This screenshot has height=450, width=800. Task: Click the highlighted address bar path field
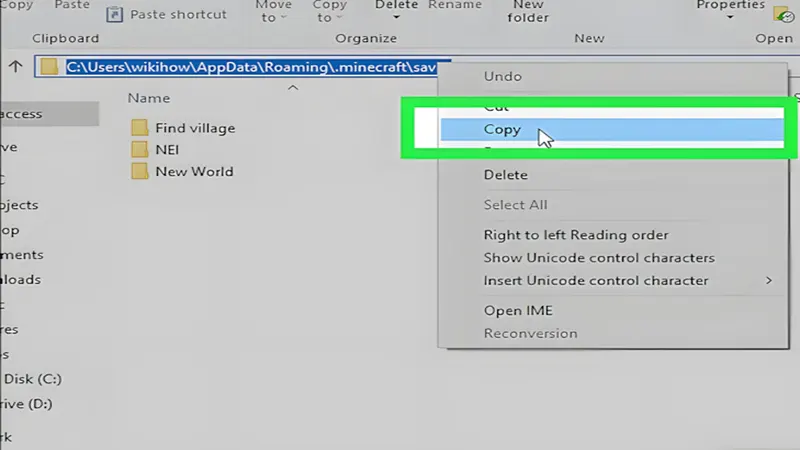(250, 67)
